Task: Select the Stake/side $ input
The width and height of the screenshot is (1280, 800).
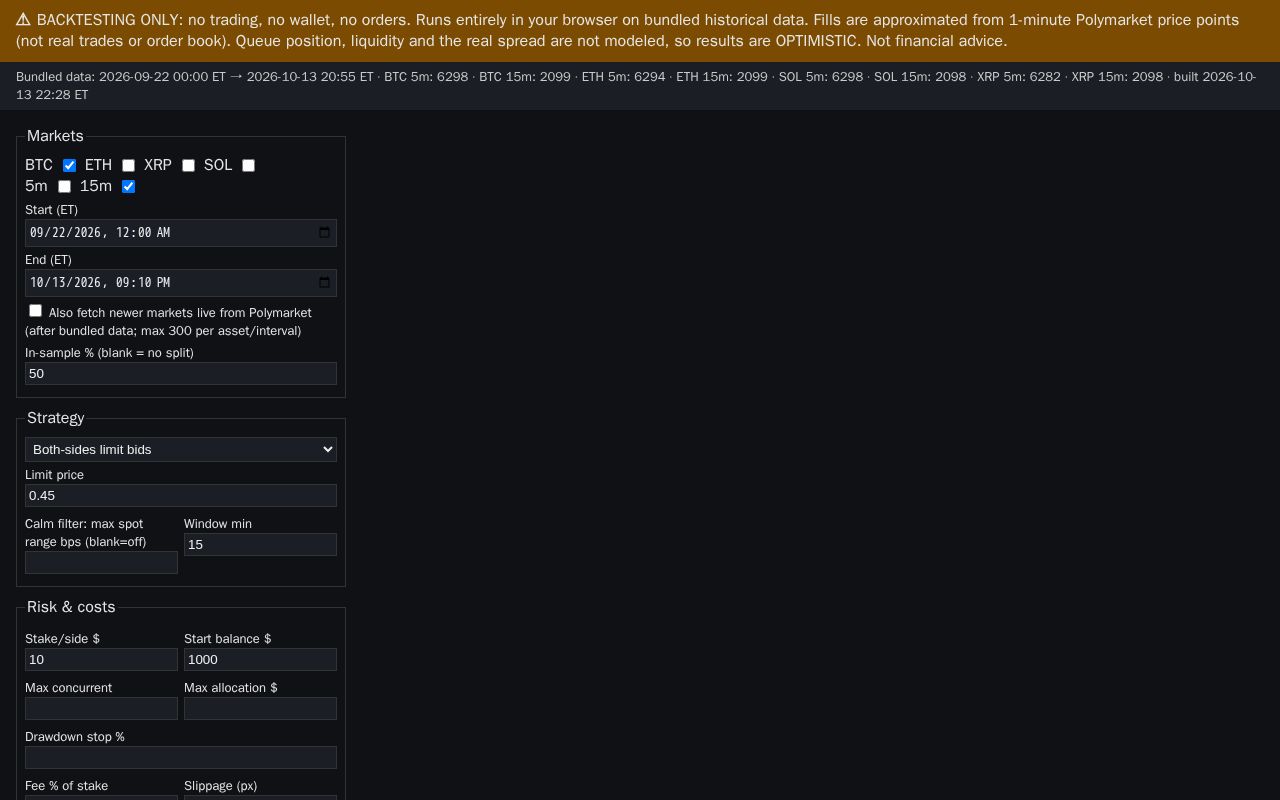Action: 101,659
